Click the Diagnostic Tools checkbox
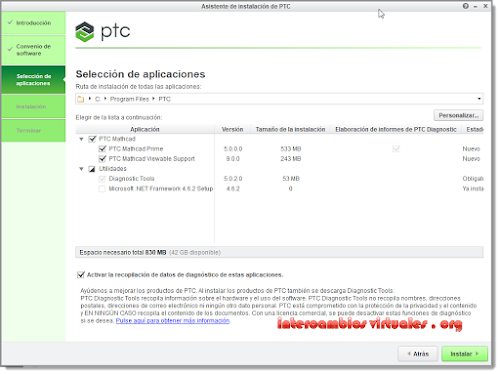500x374 pixels. pos(102,179)
